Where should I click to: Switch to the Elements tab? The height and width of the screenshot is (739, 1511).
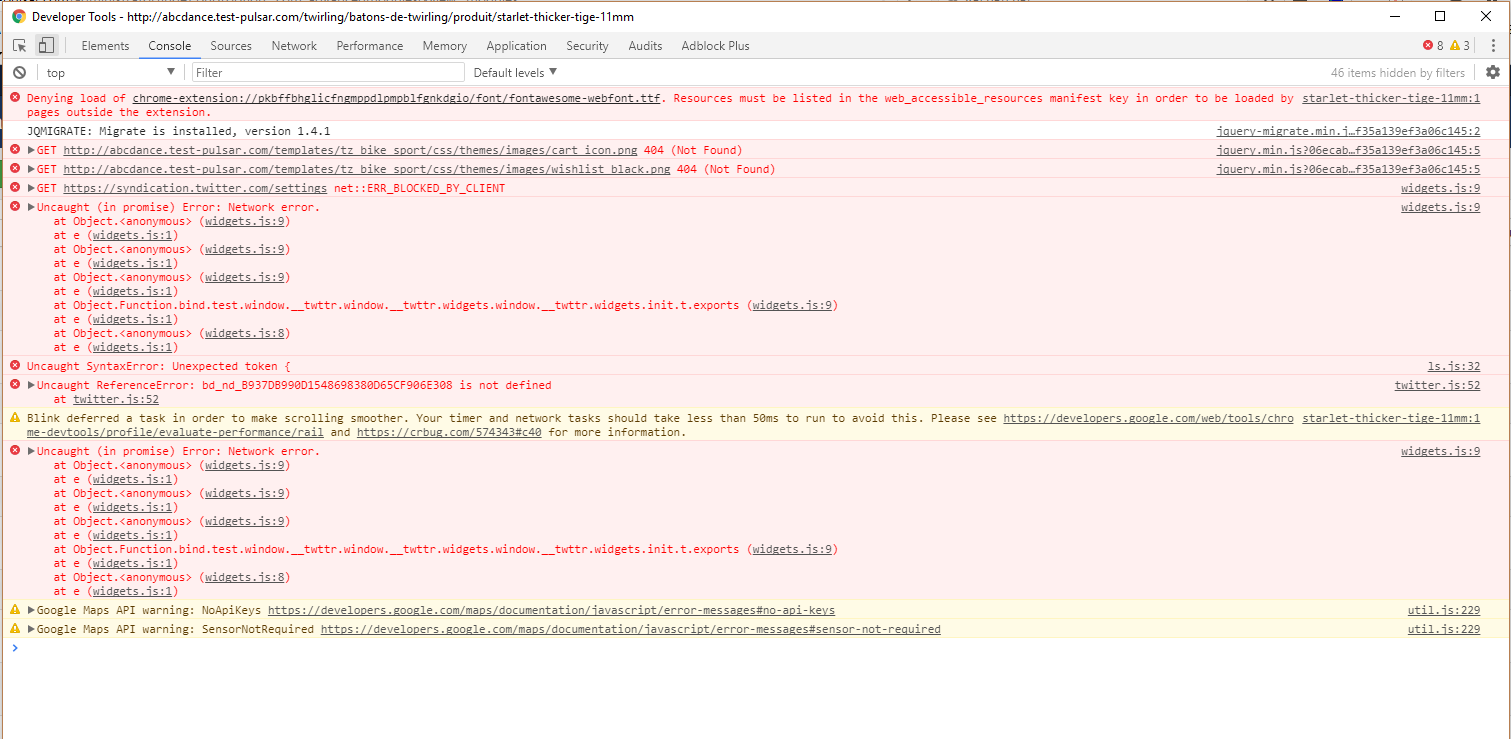click(105, 46)
